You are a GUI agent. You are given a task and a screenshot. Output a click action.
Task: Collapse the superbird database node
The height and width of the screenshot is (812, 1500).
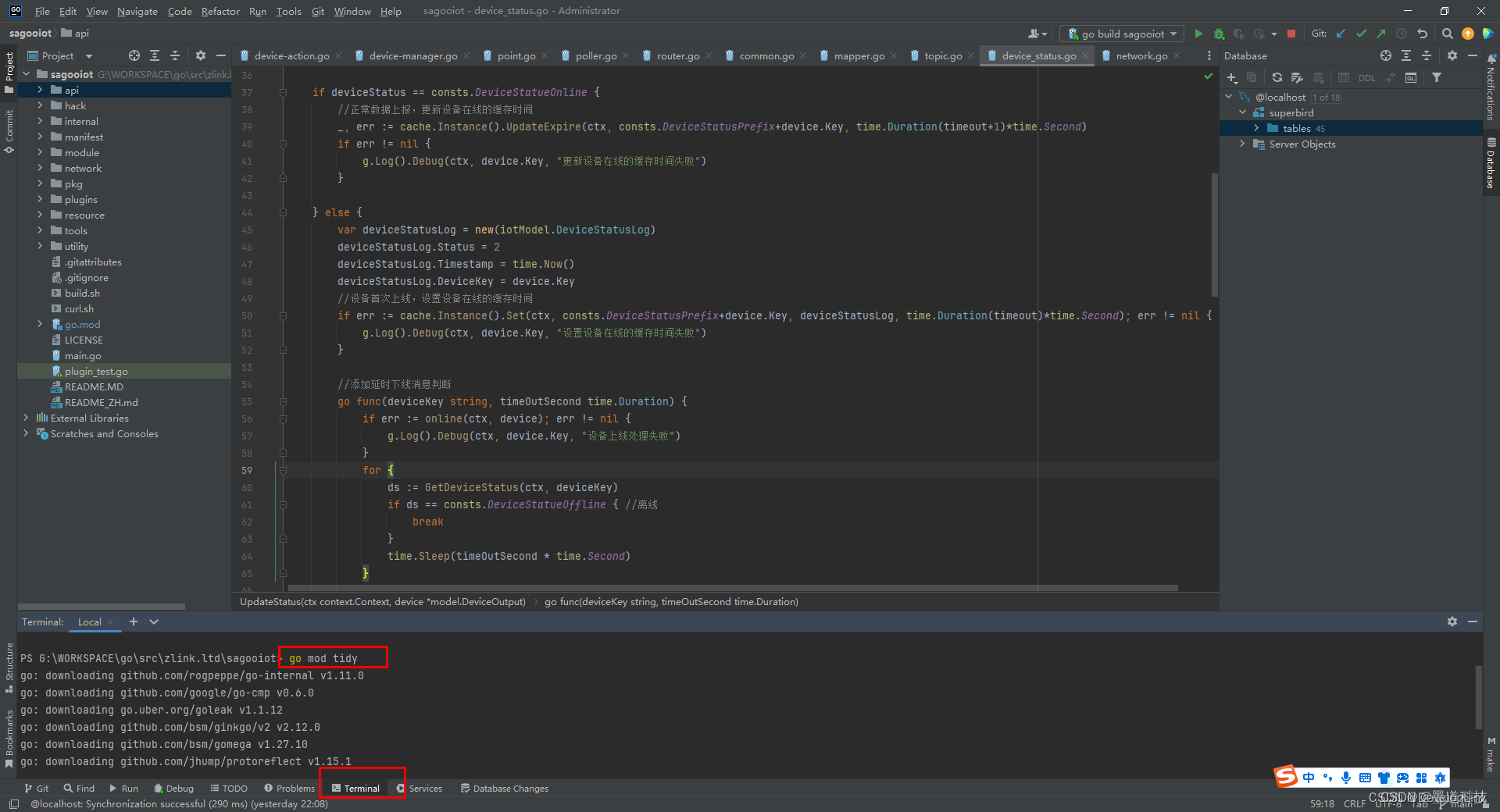(1242, 112)
